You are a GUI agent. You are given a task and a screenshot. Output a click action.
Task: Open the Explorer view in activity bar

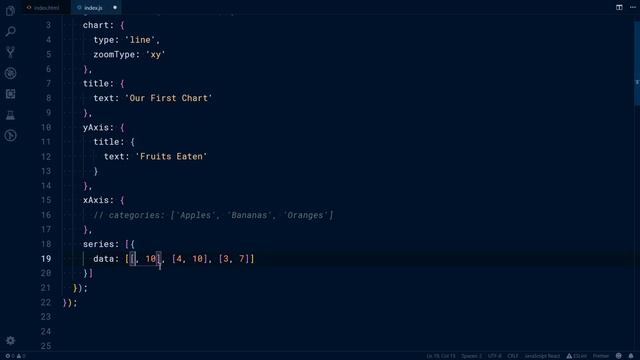point(11,11)
